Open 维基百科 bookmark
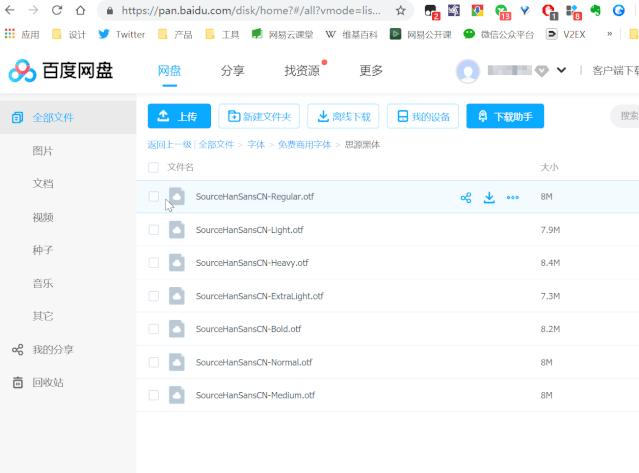 tap(352, 35)
